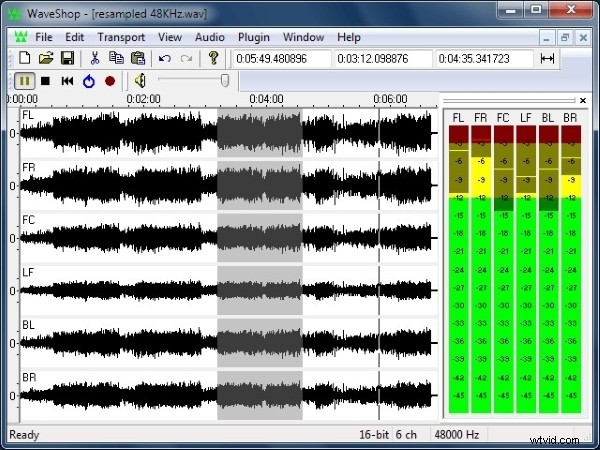Open the Audio menu
This screenshot has width=600, height=450.
pyautogui.click(x=210, y=37)
